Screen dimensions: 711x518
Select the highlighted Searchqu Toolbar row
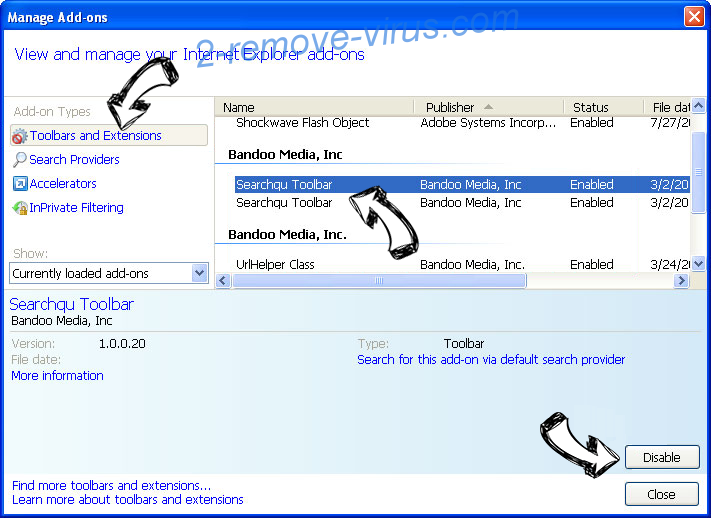pyautogui.click(x=284, y=185)
